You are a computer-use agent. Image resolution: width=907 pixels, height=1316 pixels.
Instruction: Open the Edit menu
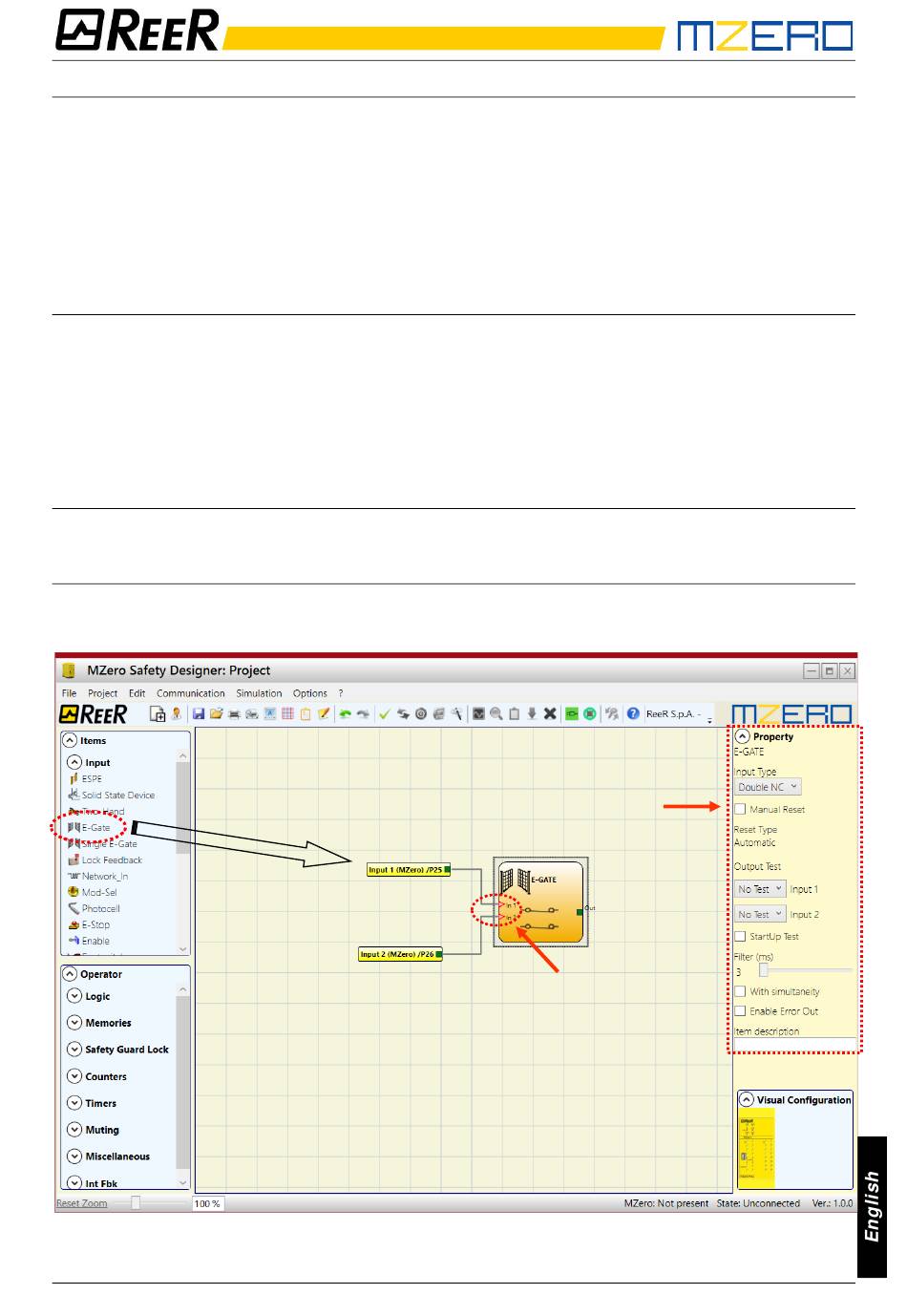click(x=137, y=693)
